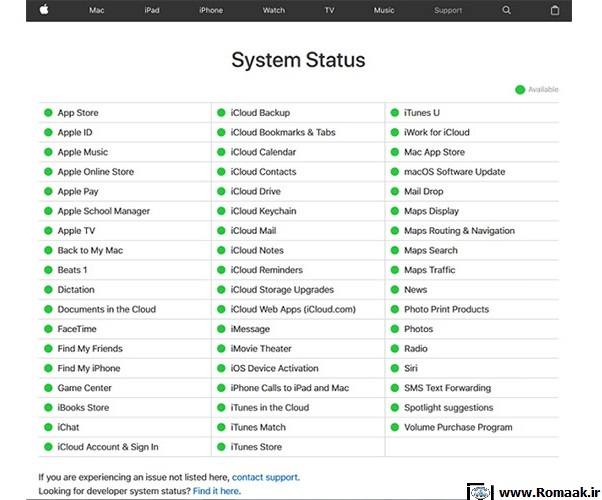602x500 pixels.
Task: Open the TV menu item
Action: (329, 10)
